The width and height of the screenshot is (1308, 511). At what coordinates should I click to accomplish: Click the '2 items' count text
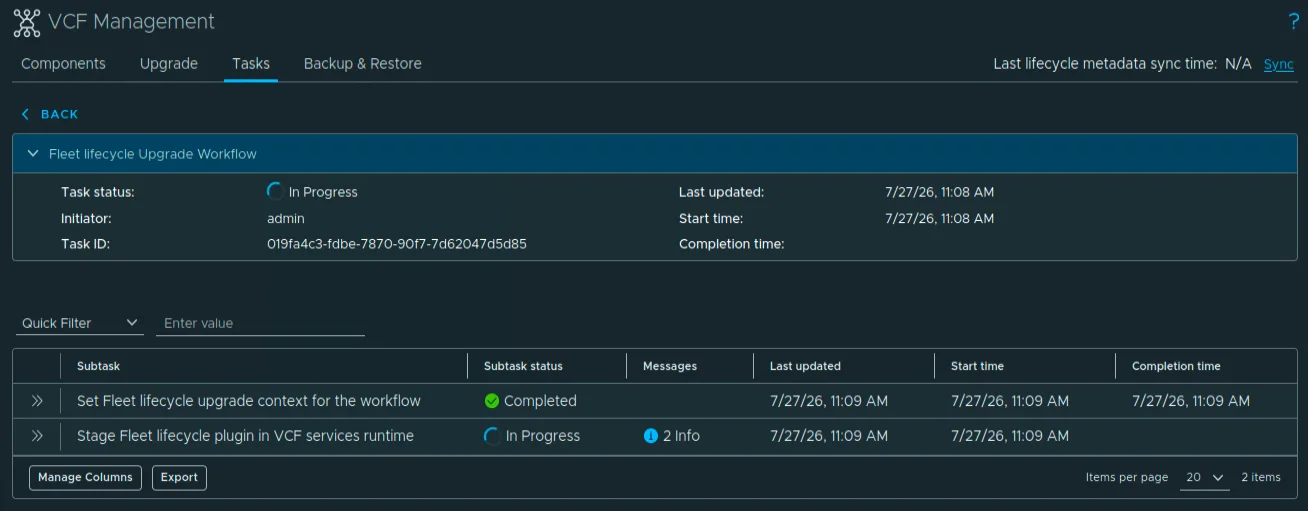1261,478
